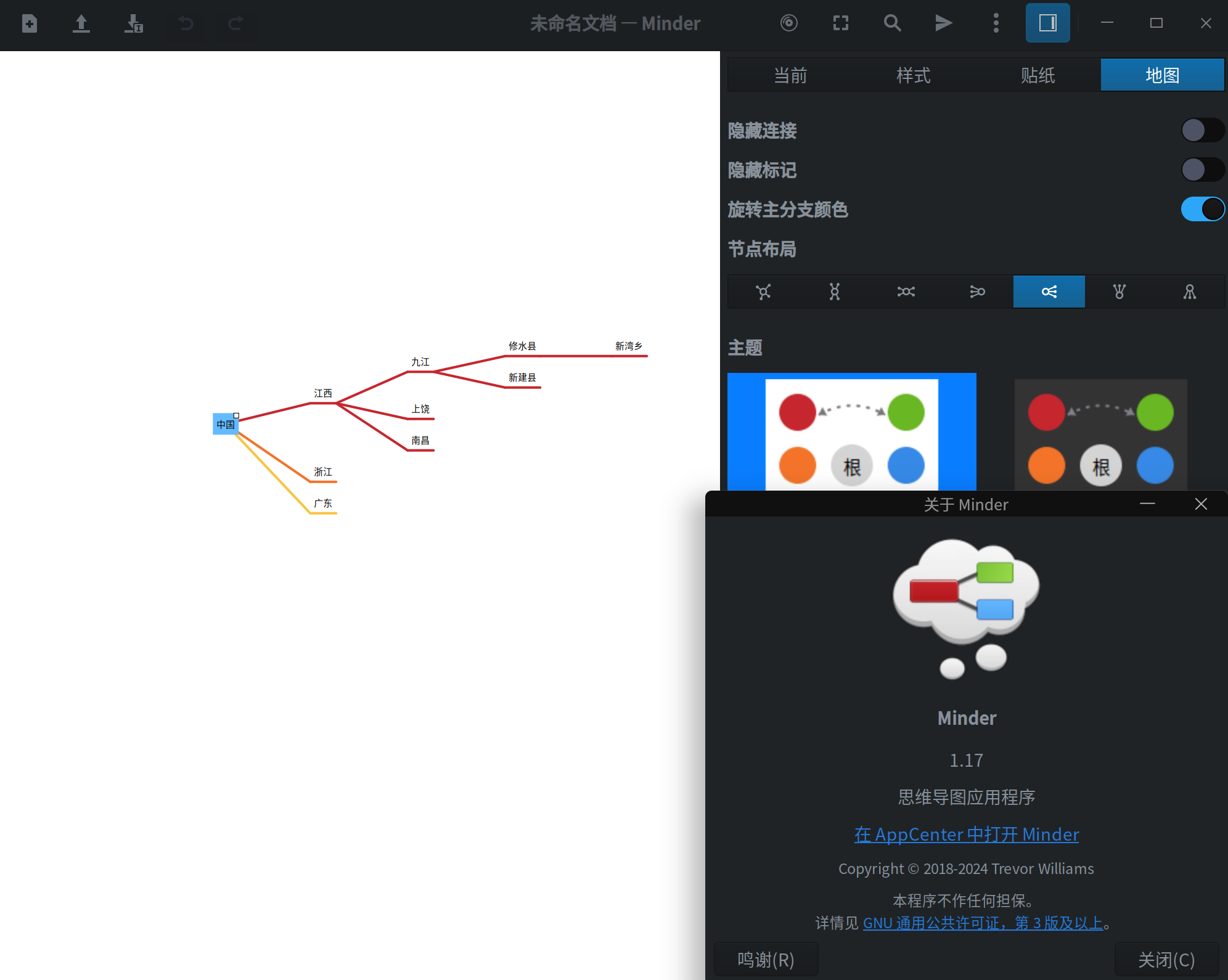Select the upward node layout icon
This screenshot has width=1228, height=980.
click(1120, 292)
